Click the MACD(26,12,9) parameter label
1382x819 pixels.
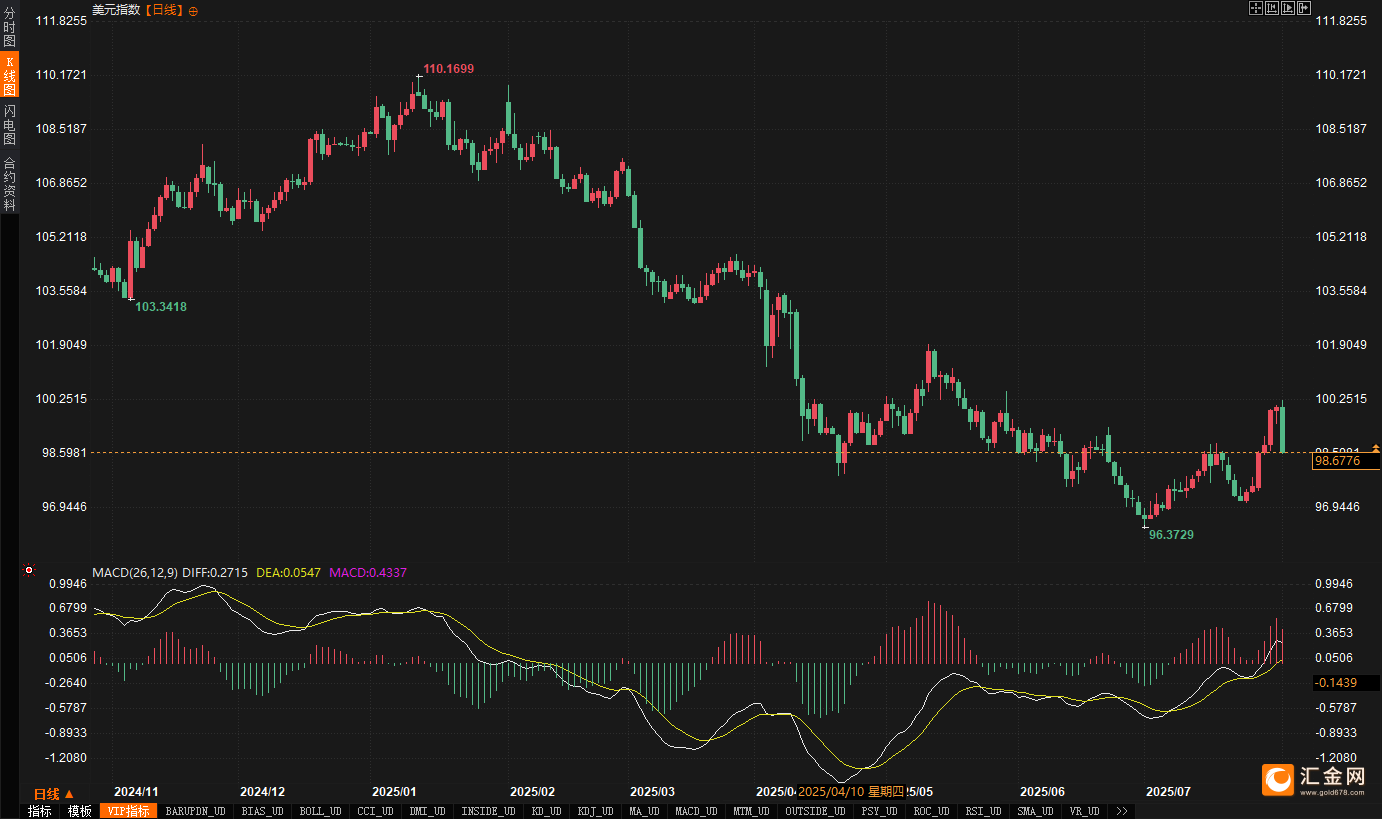[x=135, y=573]
